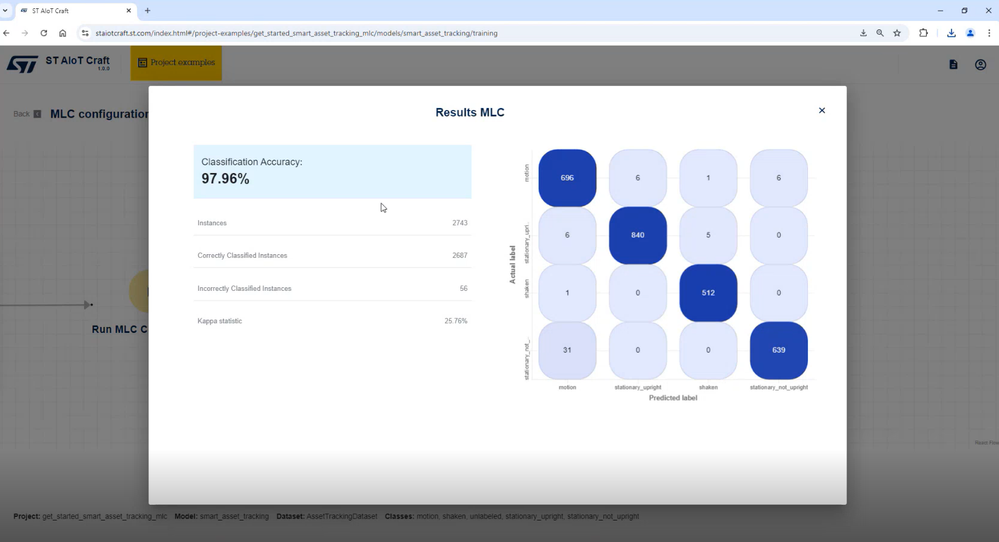Open the tab search dropdown arrow
999x542 pixels.
coord(5,11)
